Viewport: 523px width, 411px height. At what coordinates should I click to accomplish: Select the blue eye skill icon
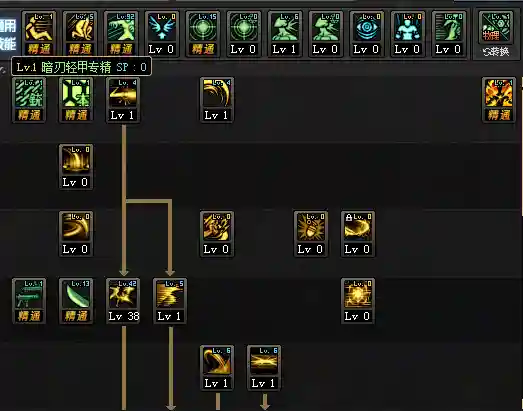[x=367, y=27]
